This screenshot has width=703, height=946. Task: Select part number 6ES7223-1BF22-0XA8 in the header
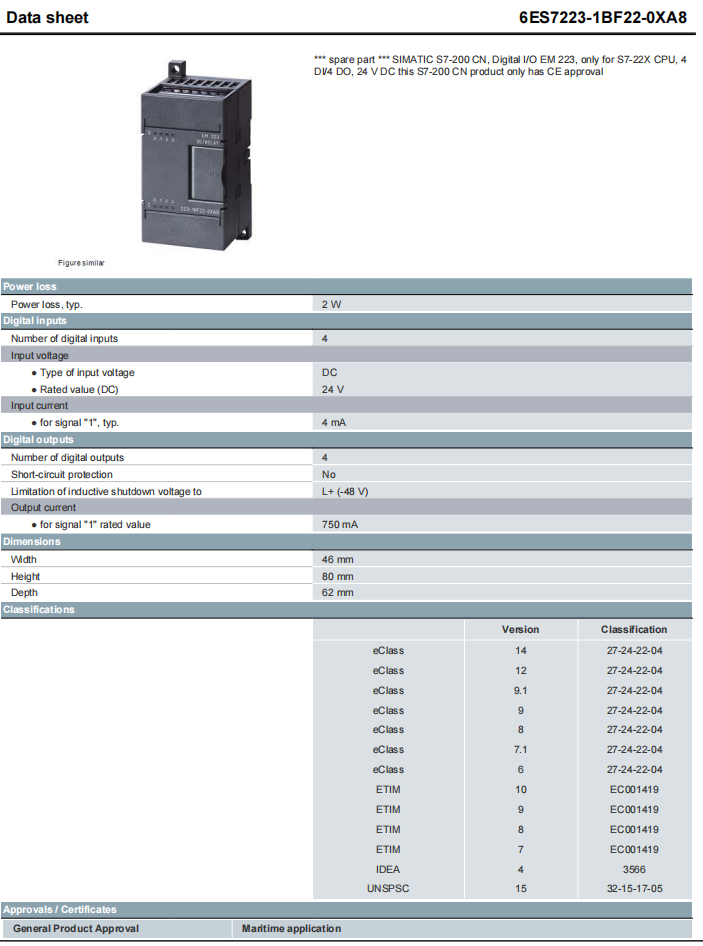pos(603,17)
